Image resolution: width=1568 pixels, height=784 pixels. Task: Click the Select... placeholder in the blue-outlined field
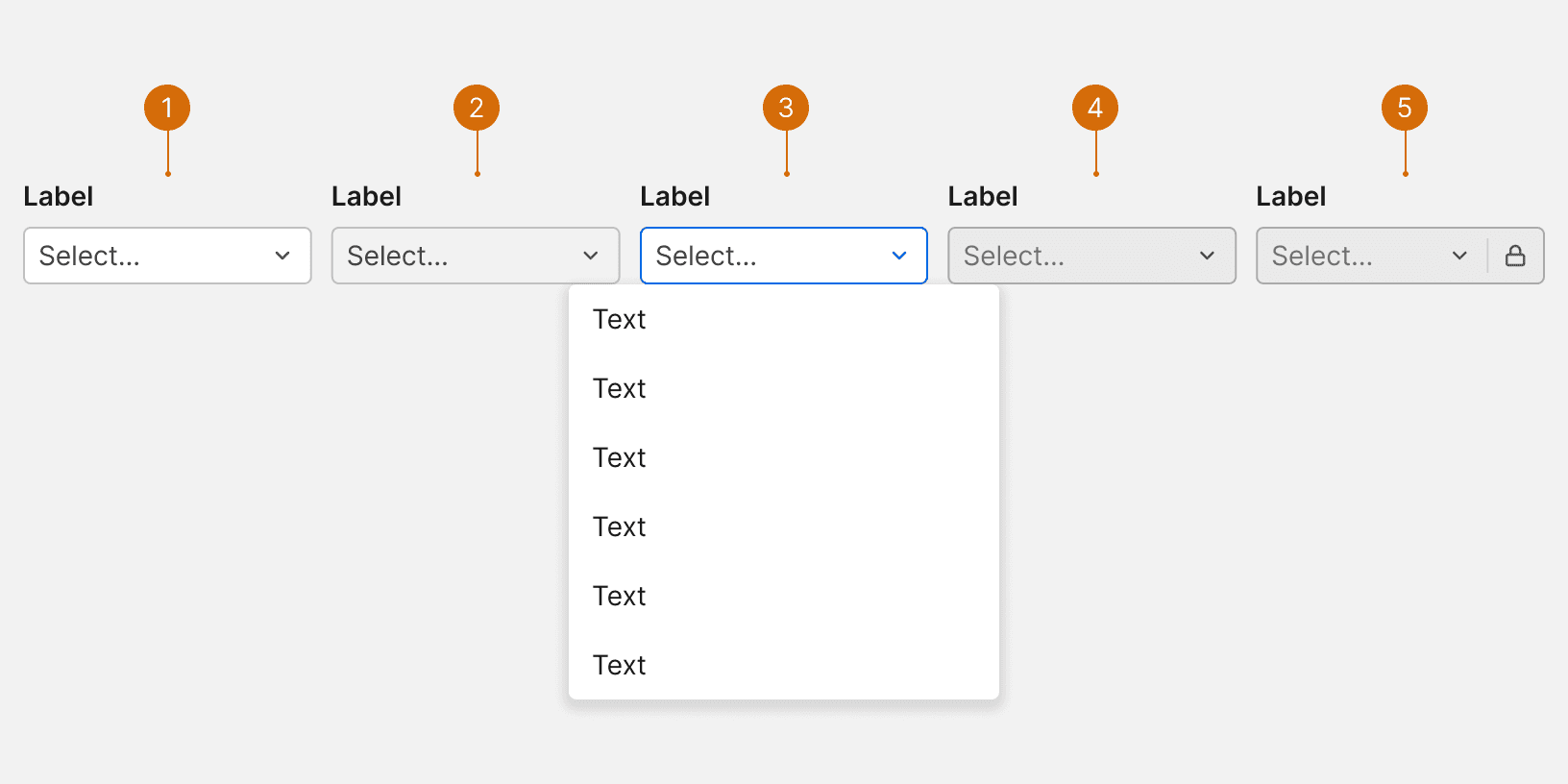(706, 256)
